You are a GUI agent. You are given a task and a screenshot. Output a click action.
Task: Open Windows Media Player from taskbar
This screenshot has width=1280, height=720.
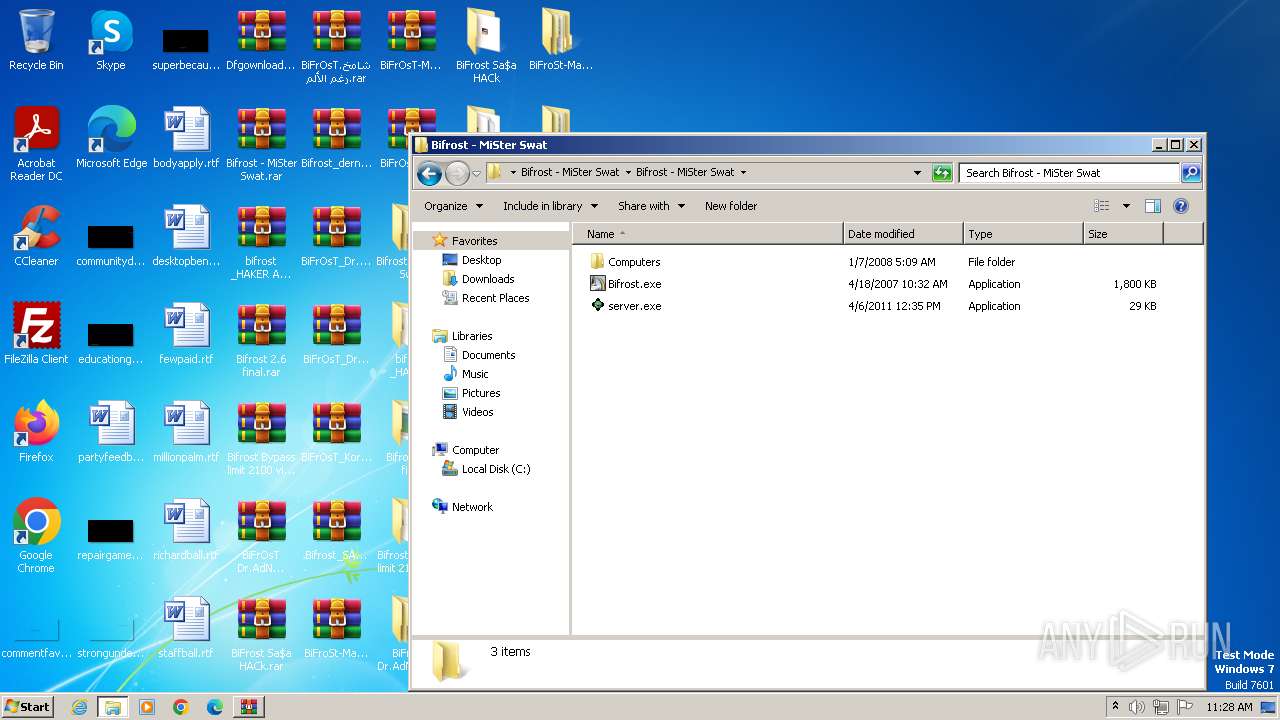pyautogui.click(x=147, y=707)
